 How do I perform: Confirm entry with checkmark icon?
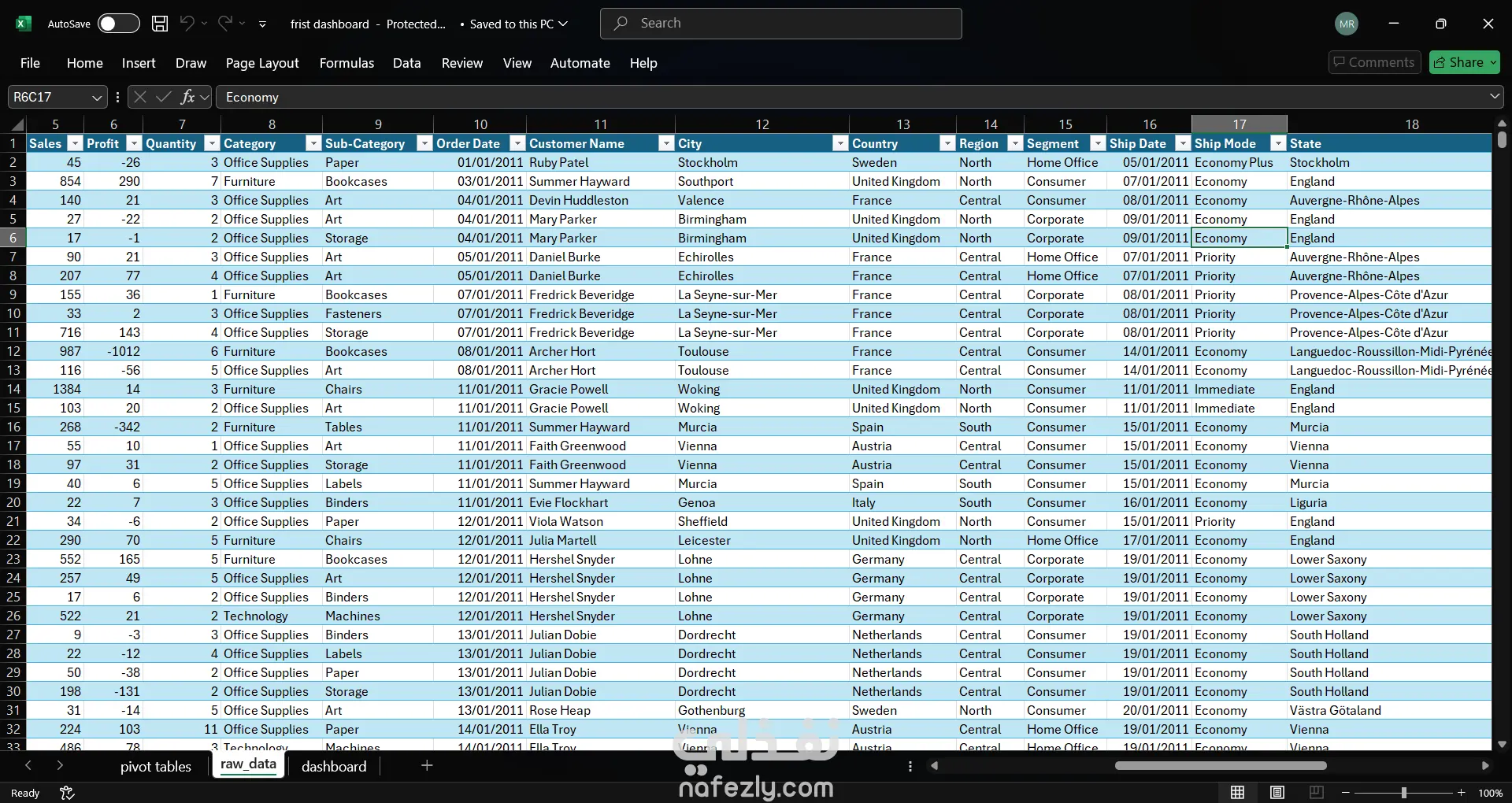[x=164, y=97]
